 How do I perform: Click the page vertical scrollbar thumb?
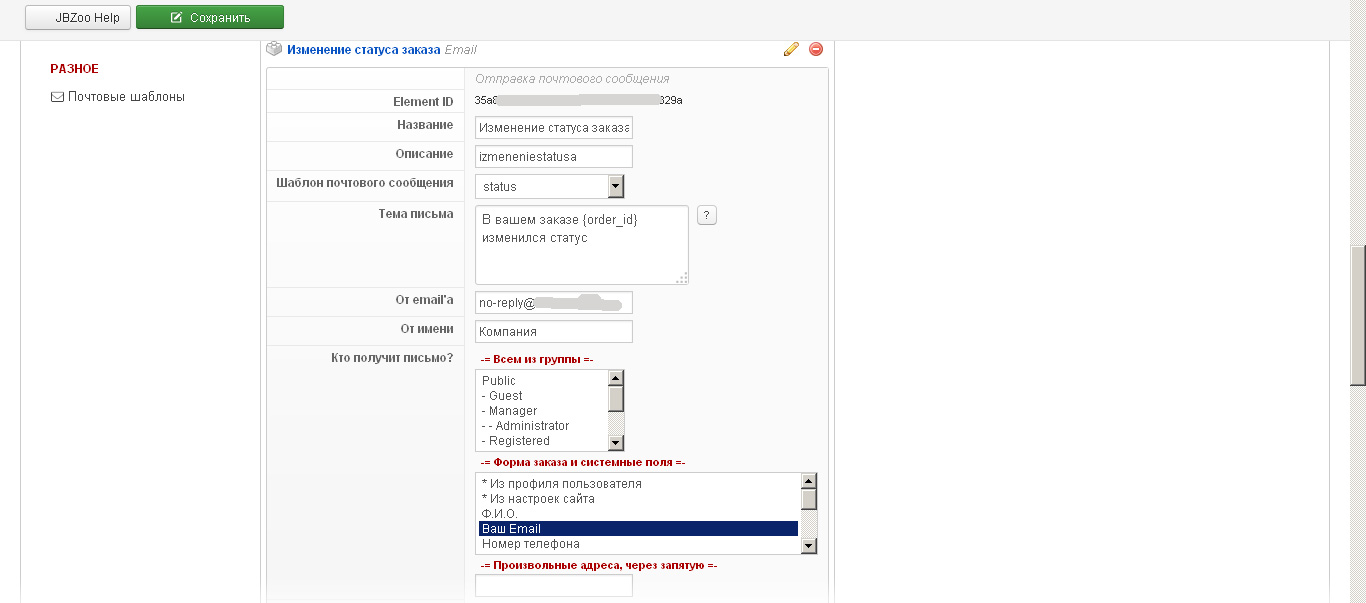(1357, 315)
